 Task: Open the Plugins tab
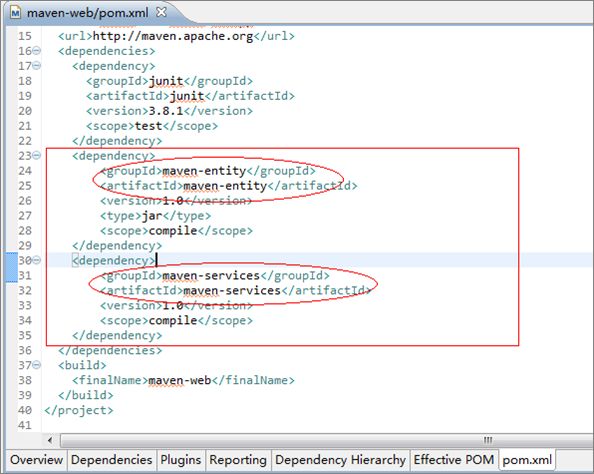click(181, 460)
